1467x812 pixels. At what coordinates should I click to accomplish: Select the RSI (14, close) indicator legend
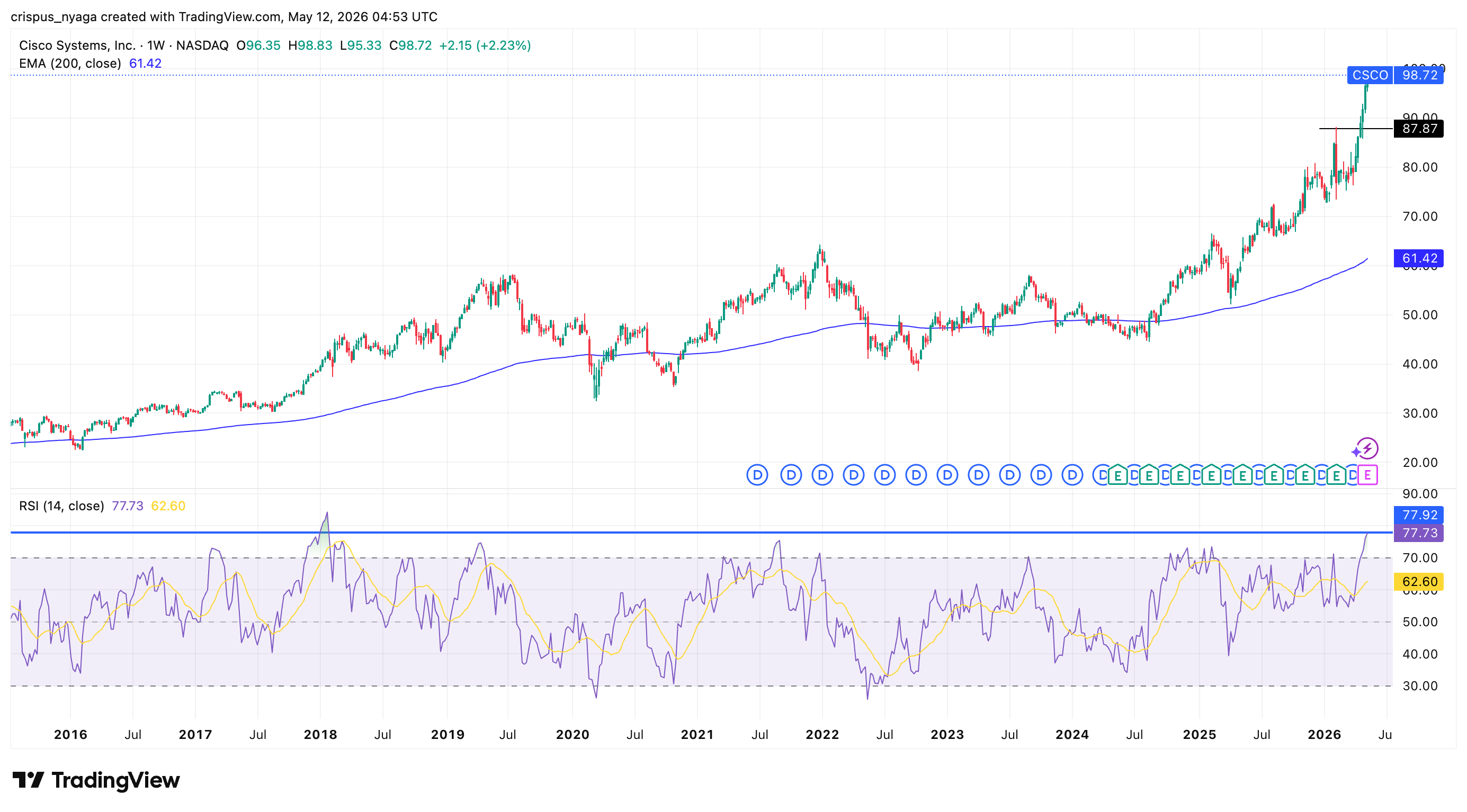[x=61, y=506]
